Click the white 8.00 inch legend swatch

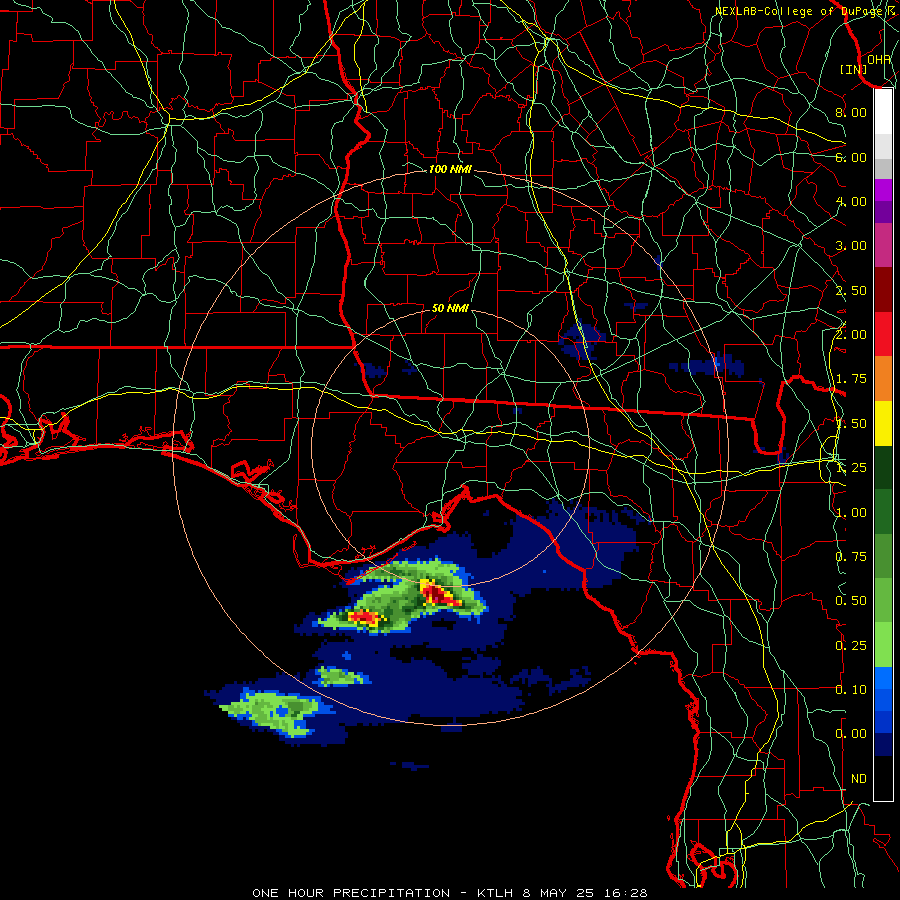(883, 112)
